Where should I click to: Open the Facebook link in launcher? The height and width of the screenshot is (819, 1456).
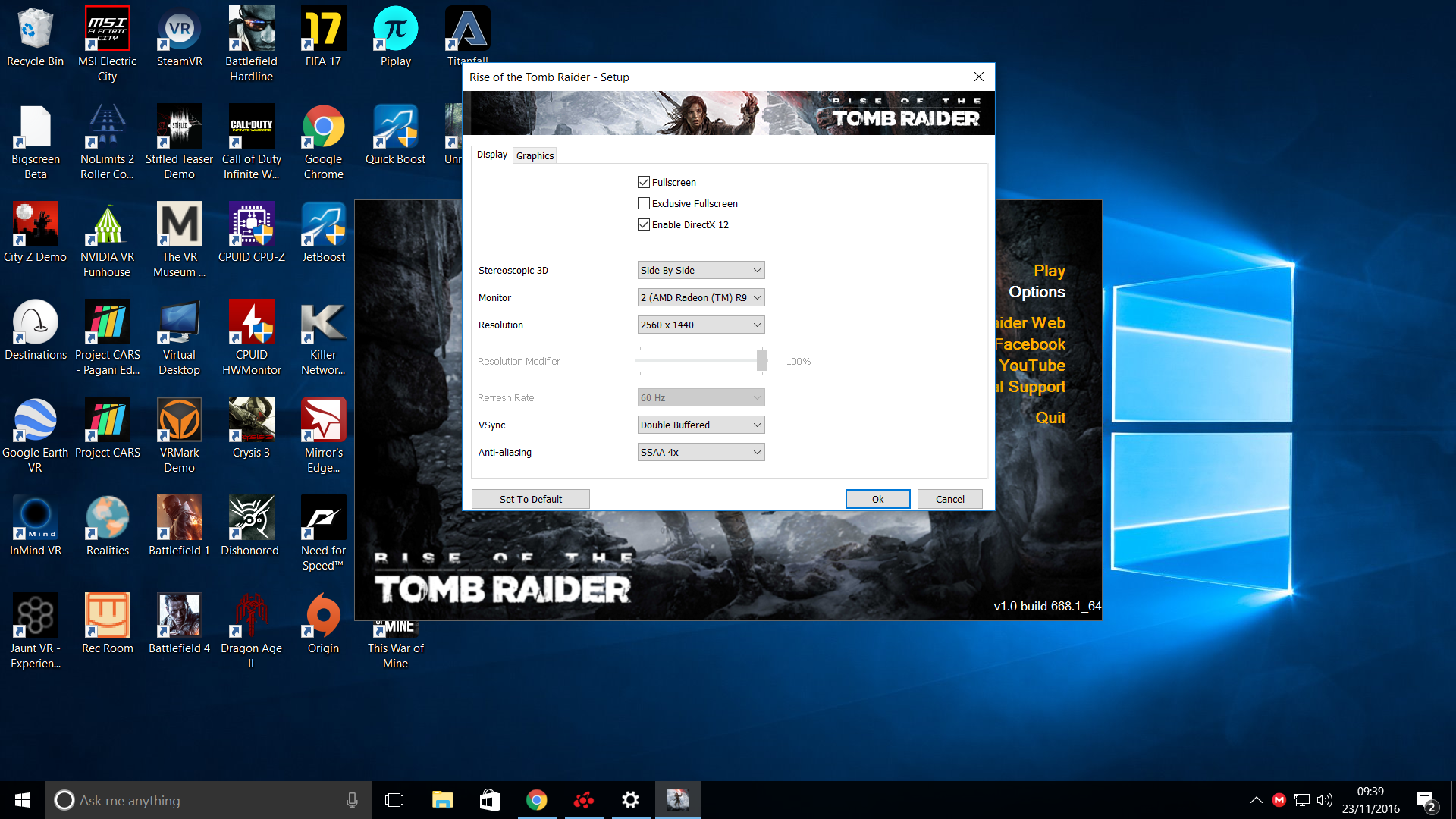[1030, 344]
